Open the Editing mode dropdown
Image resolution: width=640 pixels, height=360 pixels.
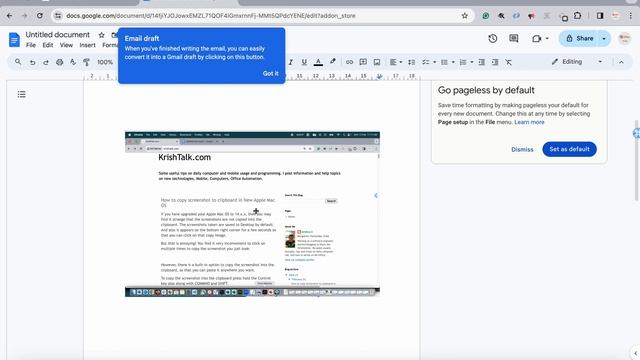(576, 62)
